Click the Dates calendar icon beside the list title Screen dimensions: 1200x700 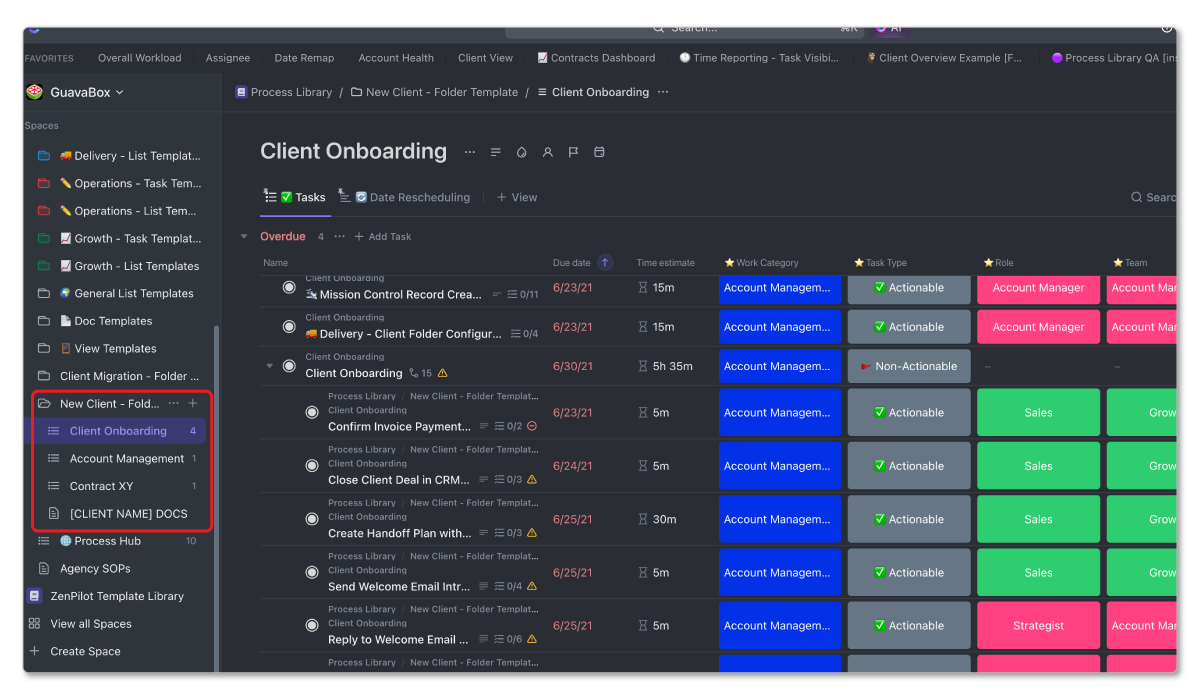[599, 151]
